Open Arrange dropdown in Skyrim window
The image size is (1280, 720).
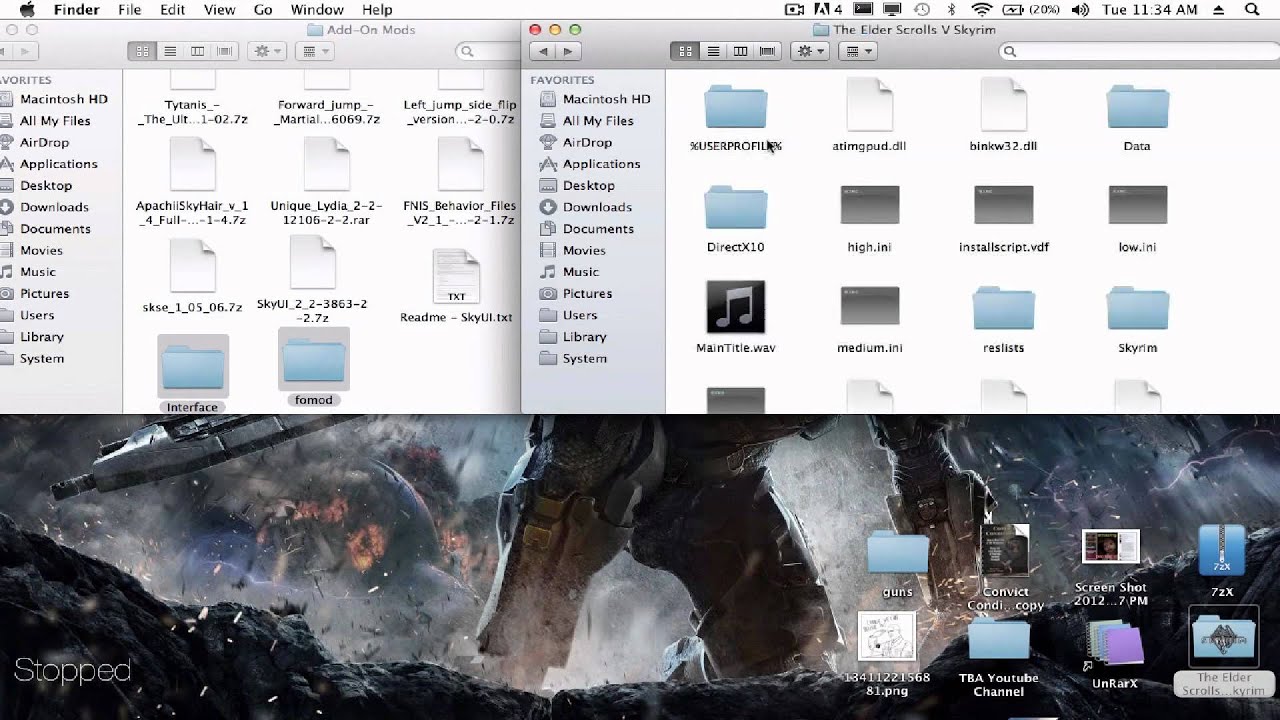click(858, 51)
